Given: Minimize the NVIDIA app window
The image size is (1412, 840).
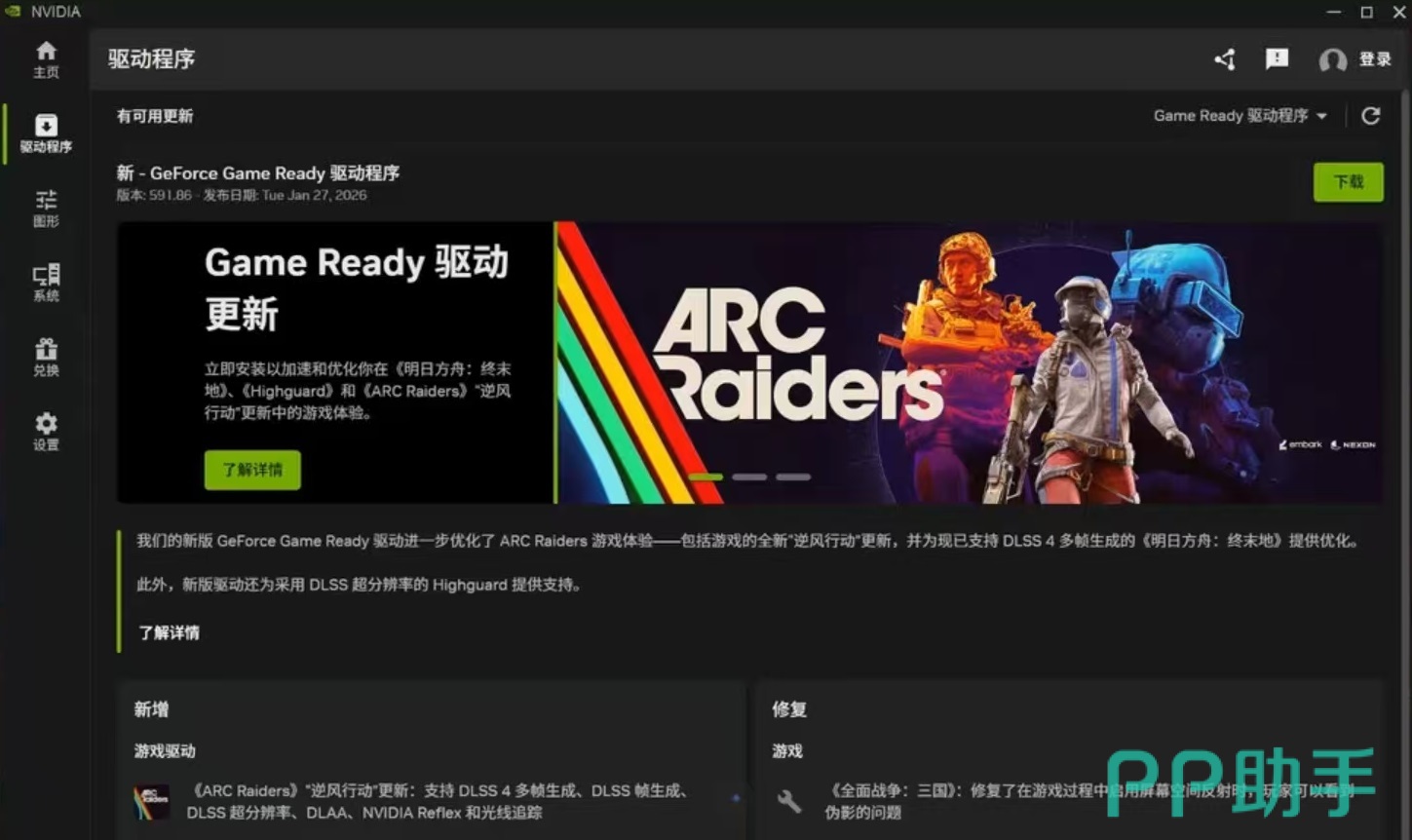Looking at the screenshot, I should click(x=1334, y=12).
